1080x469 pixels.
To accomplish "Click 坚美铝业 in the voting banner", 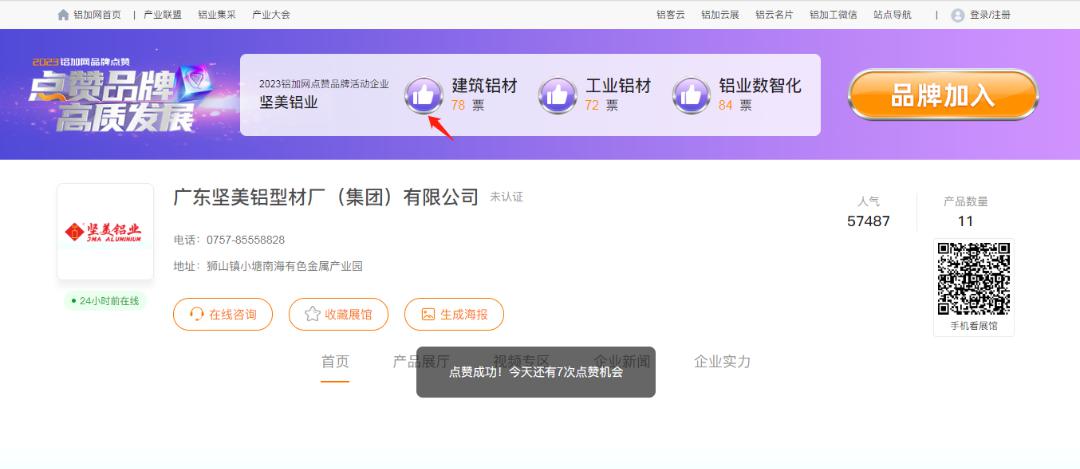I will coord(289,103).
